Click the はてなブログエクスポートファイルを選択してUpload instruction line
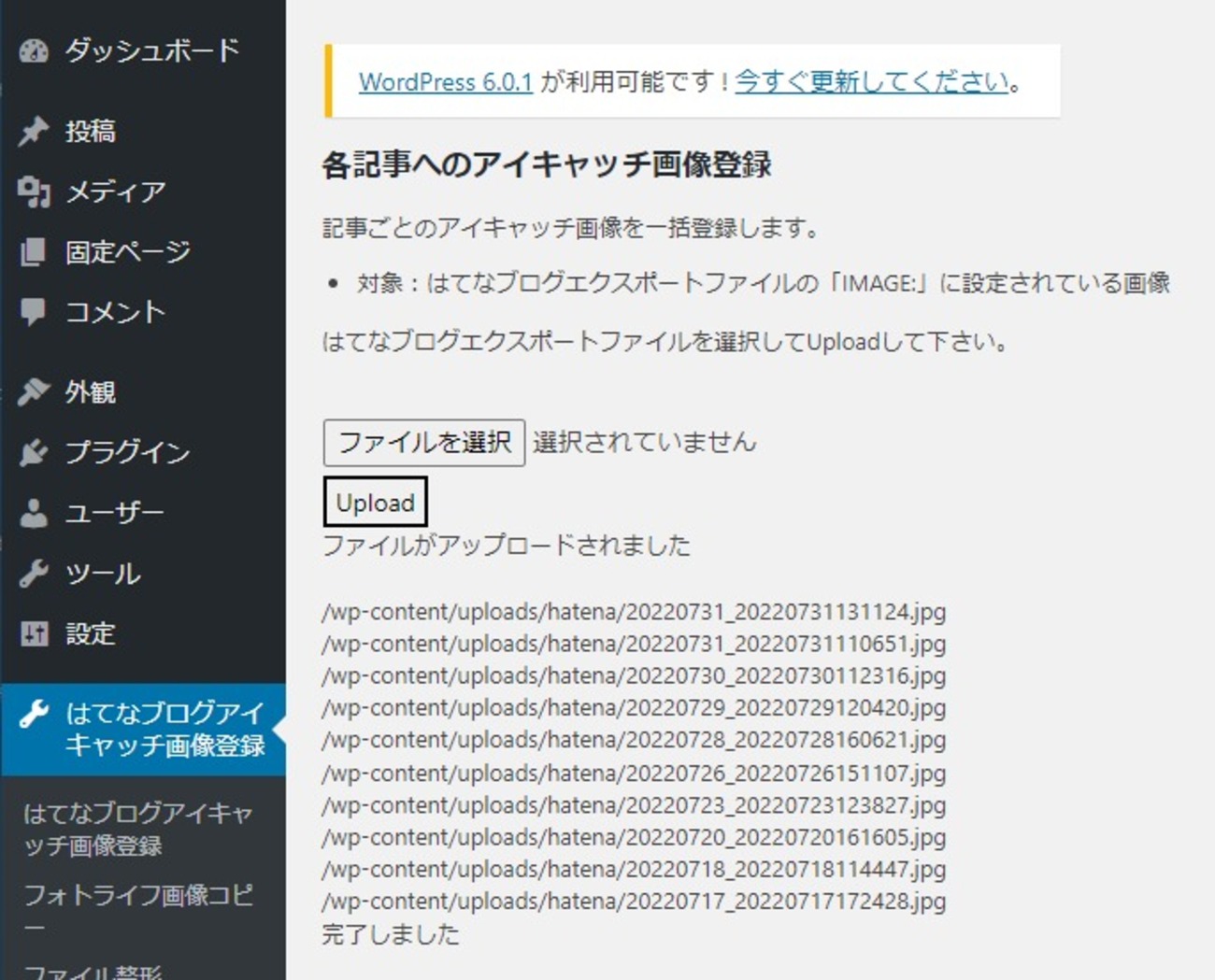The height and width of the screenshot is (980, 1215). coord(665,342)
